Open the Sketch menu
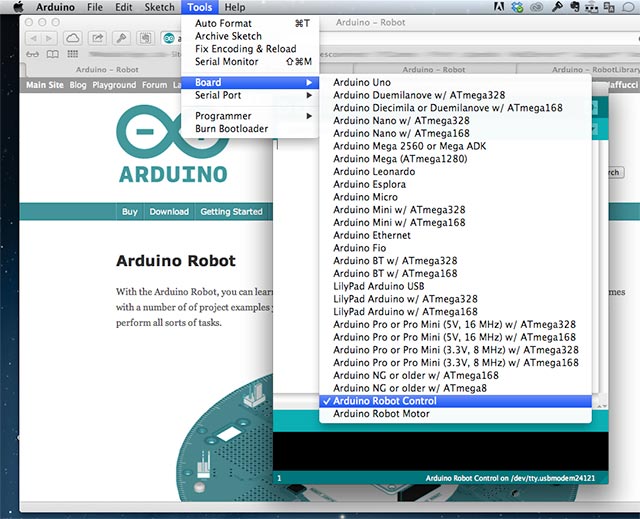 159,7
